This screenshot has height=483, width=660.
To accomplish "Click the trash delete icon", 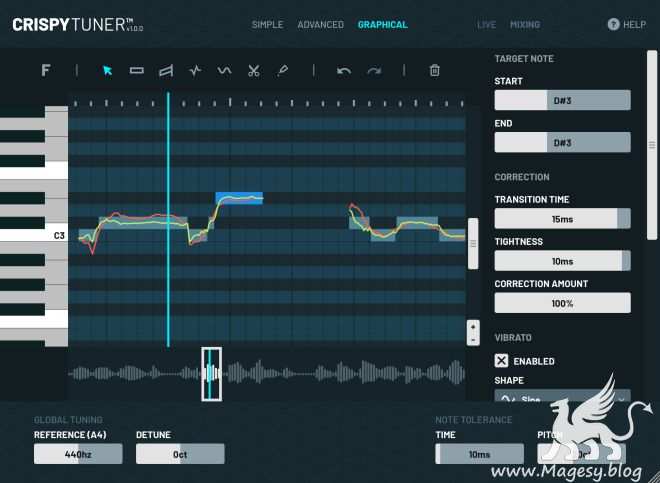I will click(x=434, y=70).
